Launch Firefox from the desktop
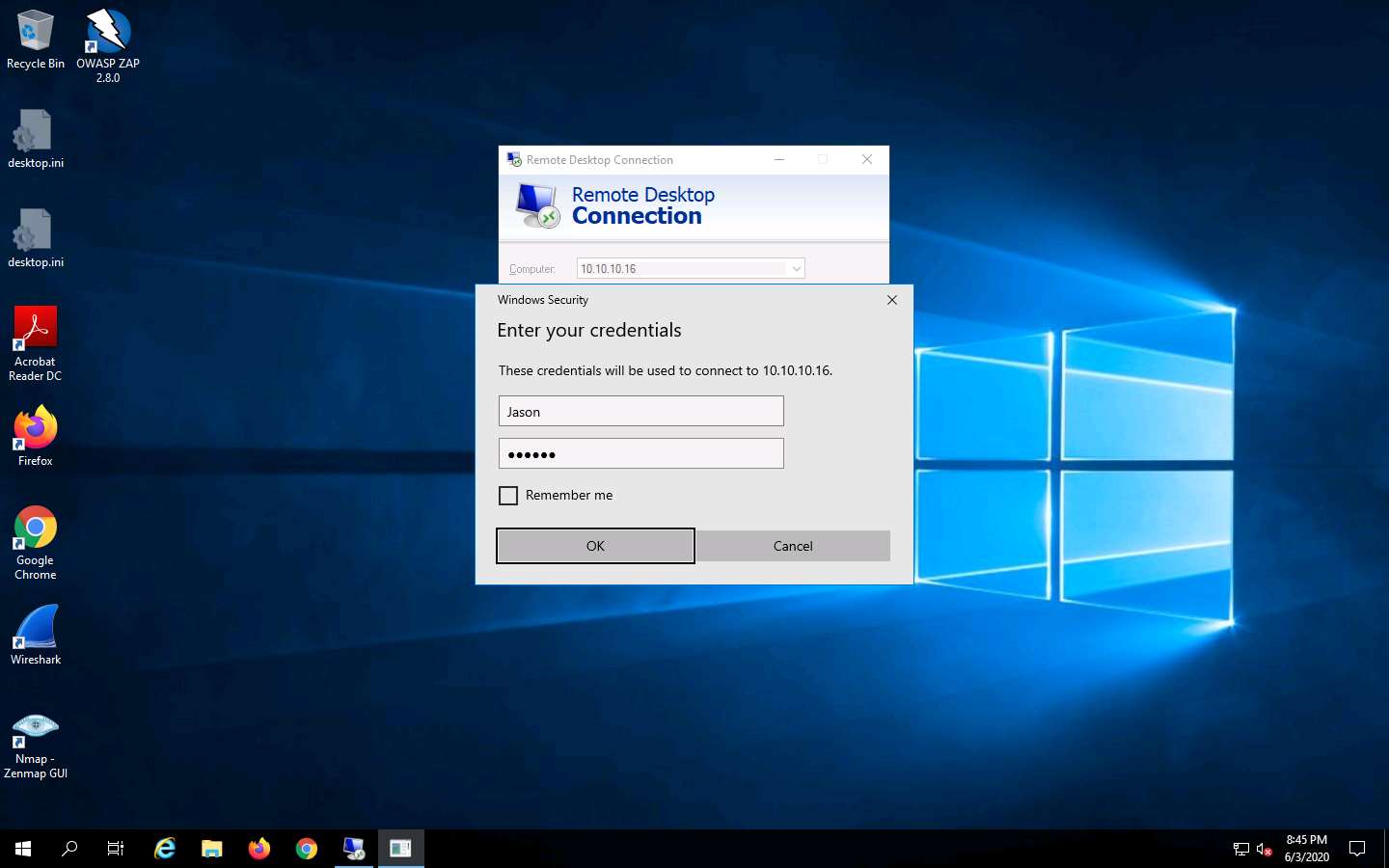This screenshot has width=1389, height=868. click(x=36, y=436)
